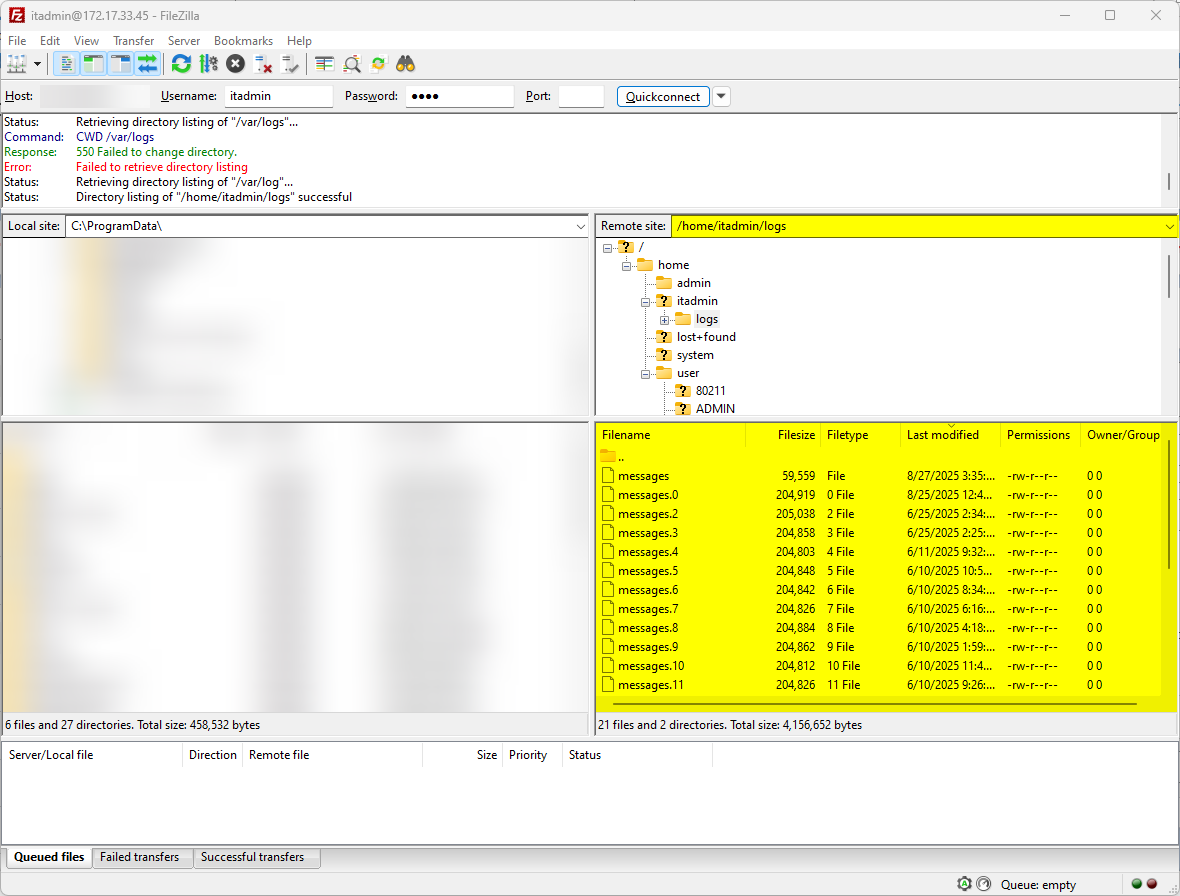Image resolution: width=1180 pixels, height=896 pixels.
Task: Click the disconnect from server icon
Action: (263, 64)
